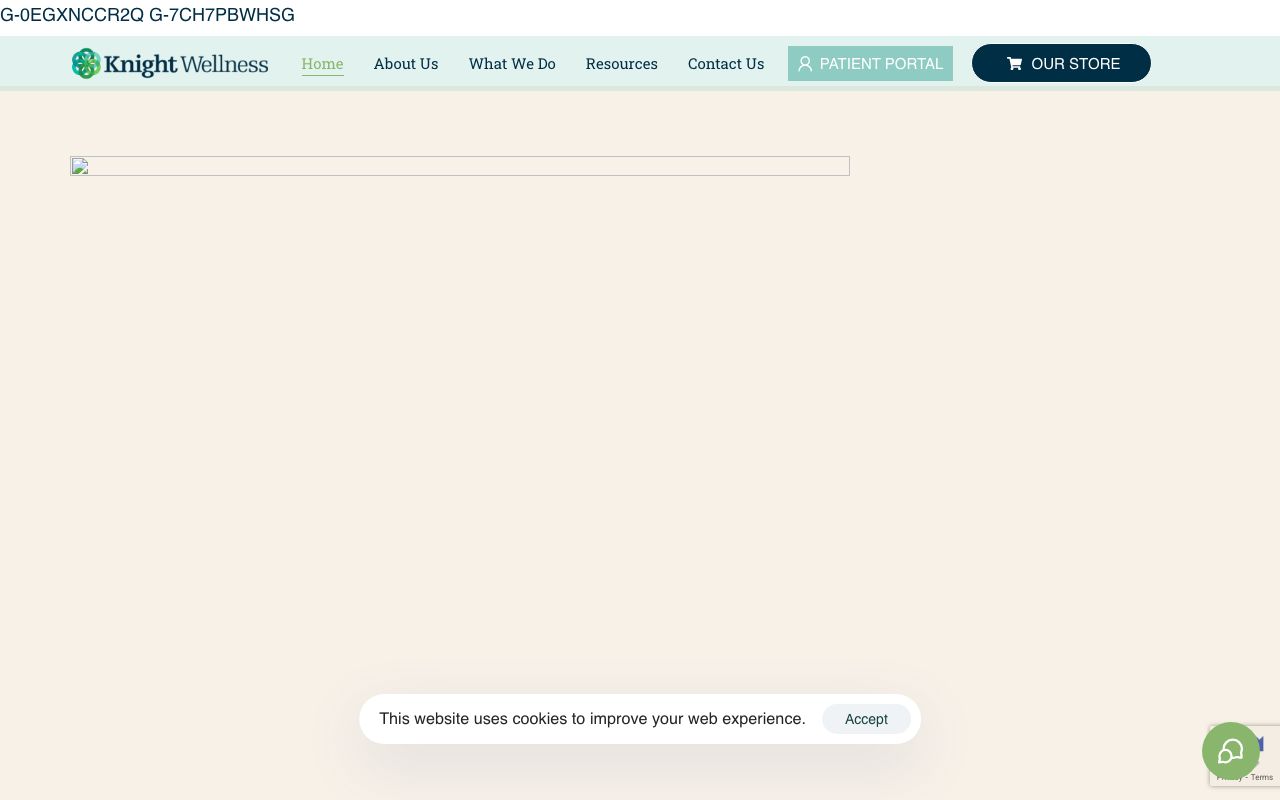1280x800 pixels.
Task: Click the shopping cart icon in Our Store
Action: [x=1014, y=64]
